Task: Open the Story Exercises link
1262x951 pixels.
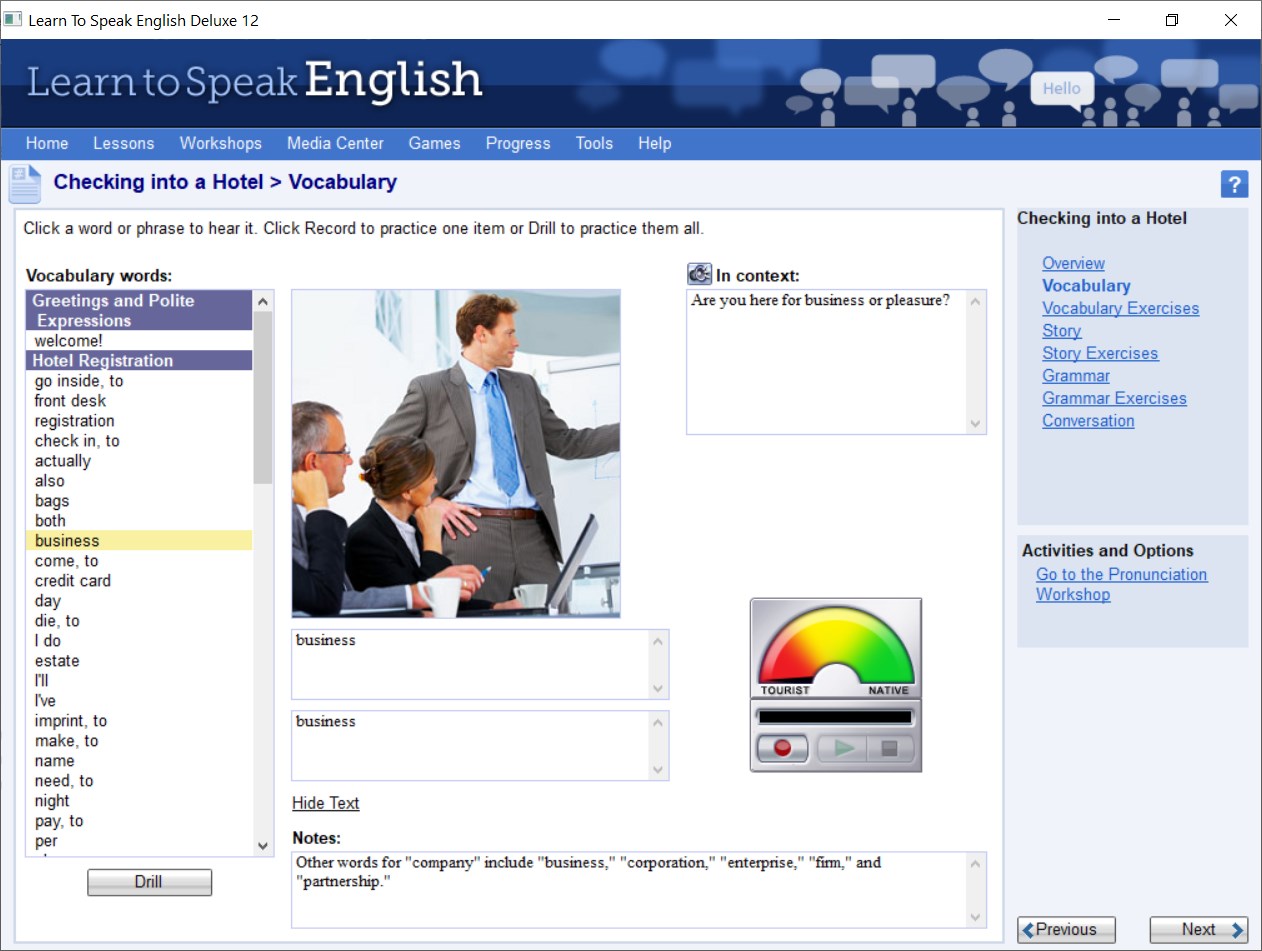Action: [1100, 353]
